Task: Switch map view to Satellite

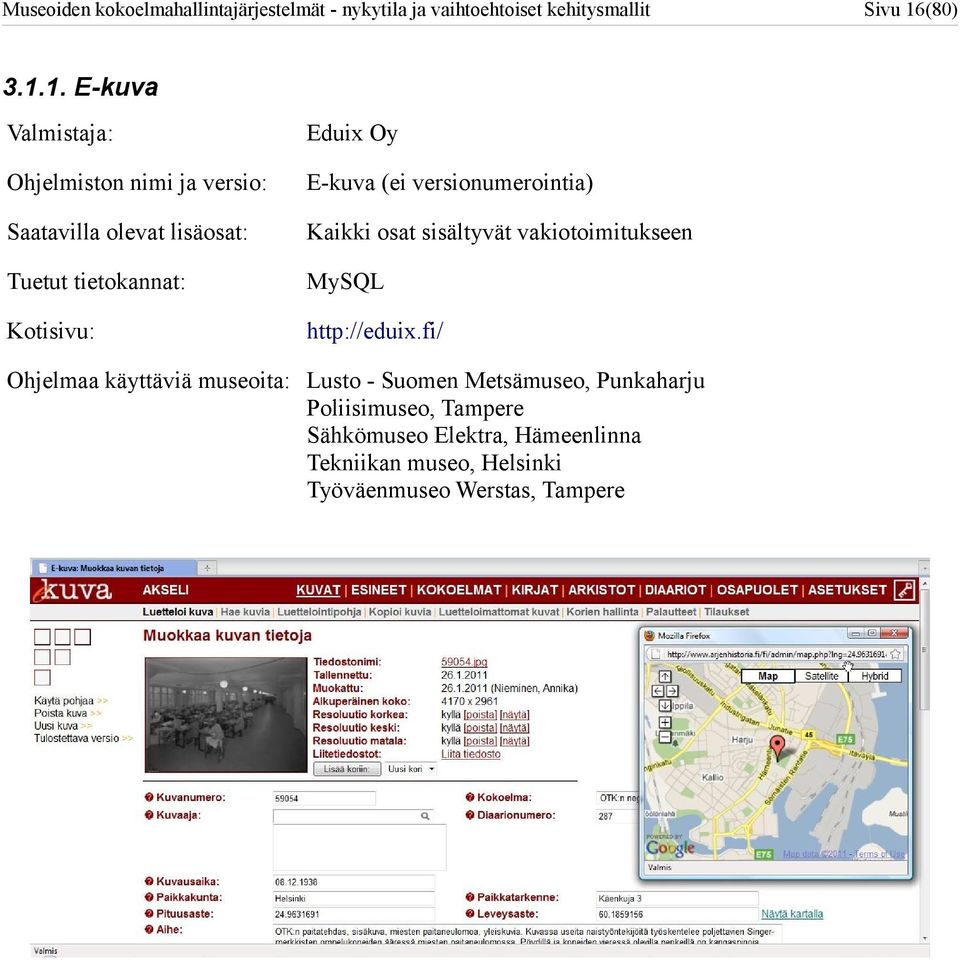Action: click(x=822, y=676)
